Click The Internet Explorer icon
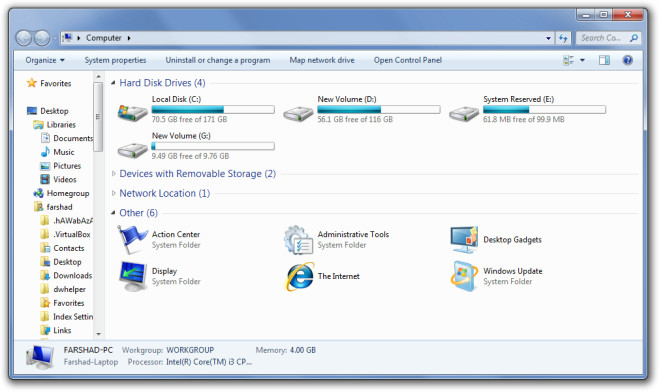This screenshot has width=660, height=392. tap(300, 276)
